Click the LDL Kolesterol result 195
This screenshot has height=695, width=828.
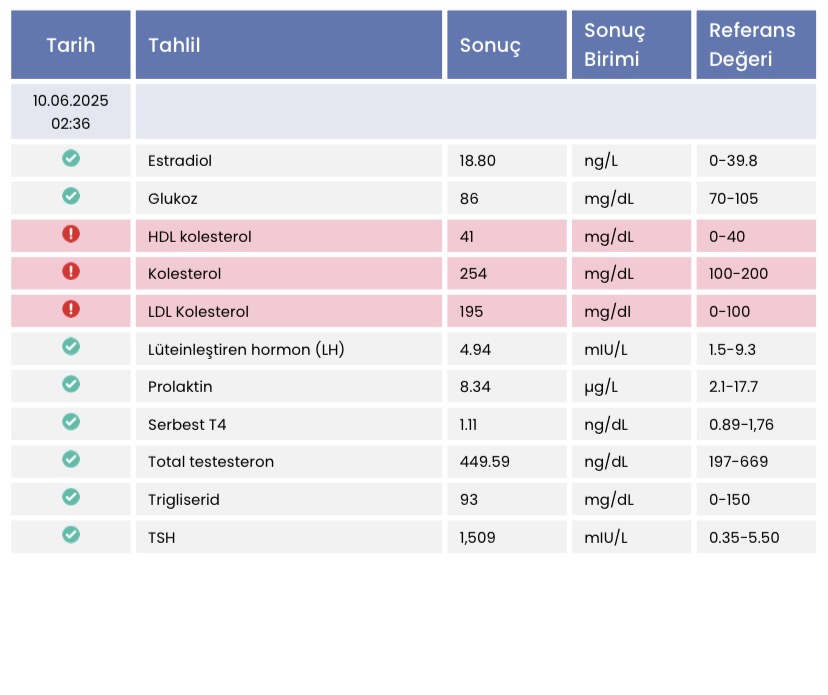pos(471,312)
